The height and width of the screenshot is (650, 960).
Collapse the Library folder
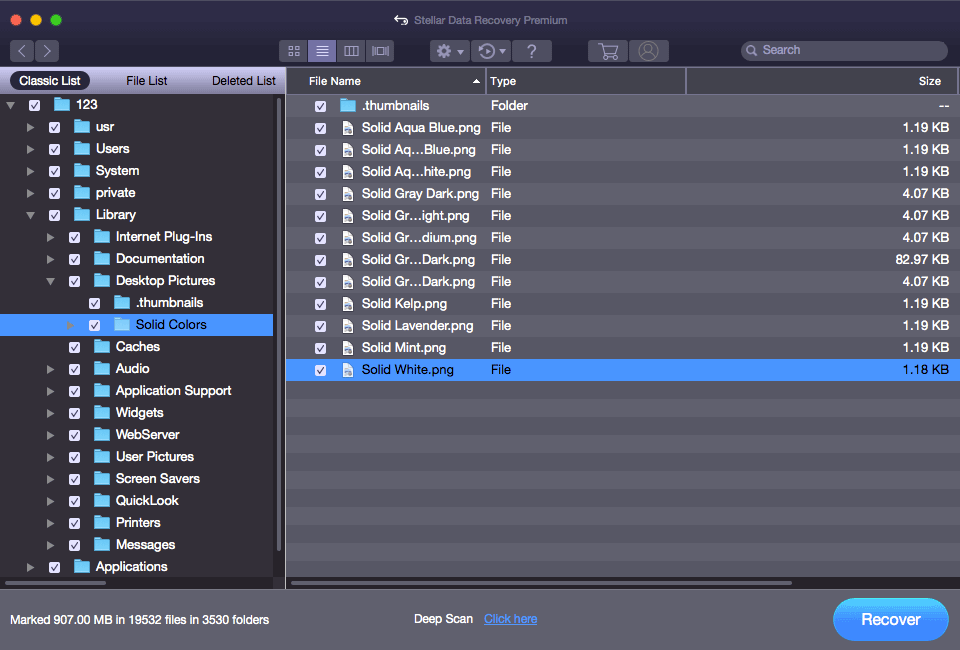pyautogui.click(x=30, y=214)
